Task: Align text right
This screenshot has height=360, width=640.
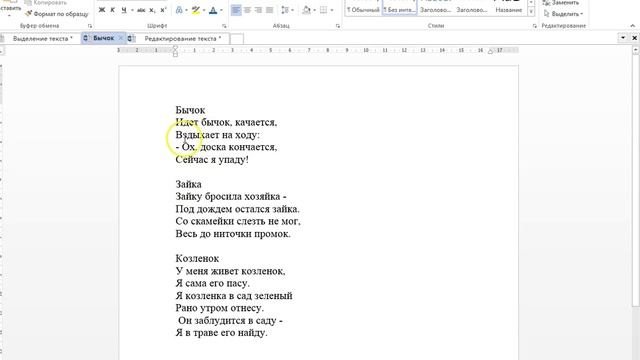Action: (258, 10)
